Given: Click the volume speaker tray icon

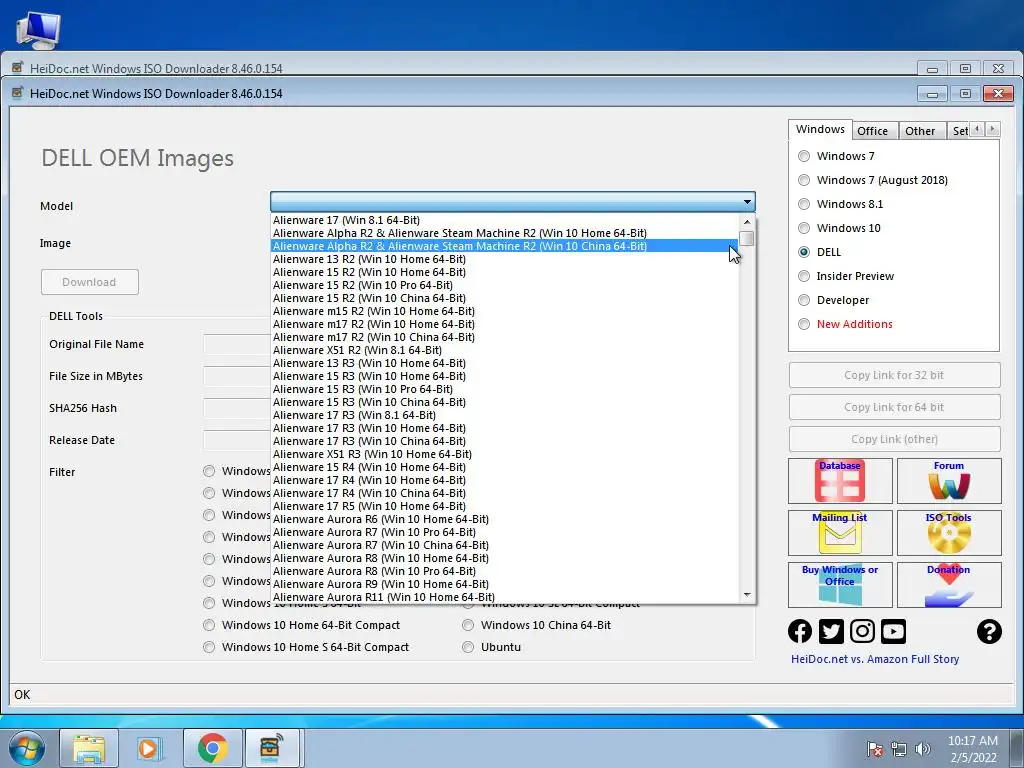Looking at the screenshot, I should (x=923, y=749).
